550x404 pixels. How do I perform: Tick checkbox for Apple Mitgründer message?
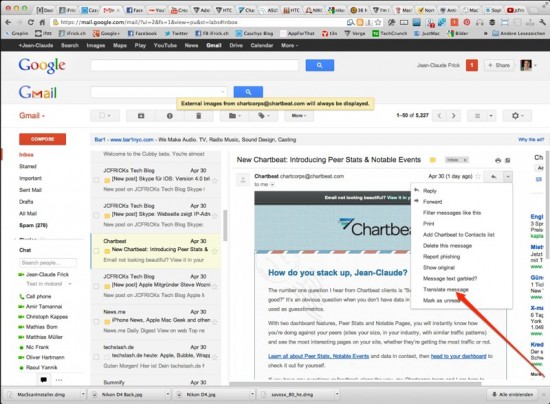pyautogui.click(x=96, y=286)
